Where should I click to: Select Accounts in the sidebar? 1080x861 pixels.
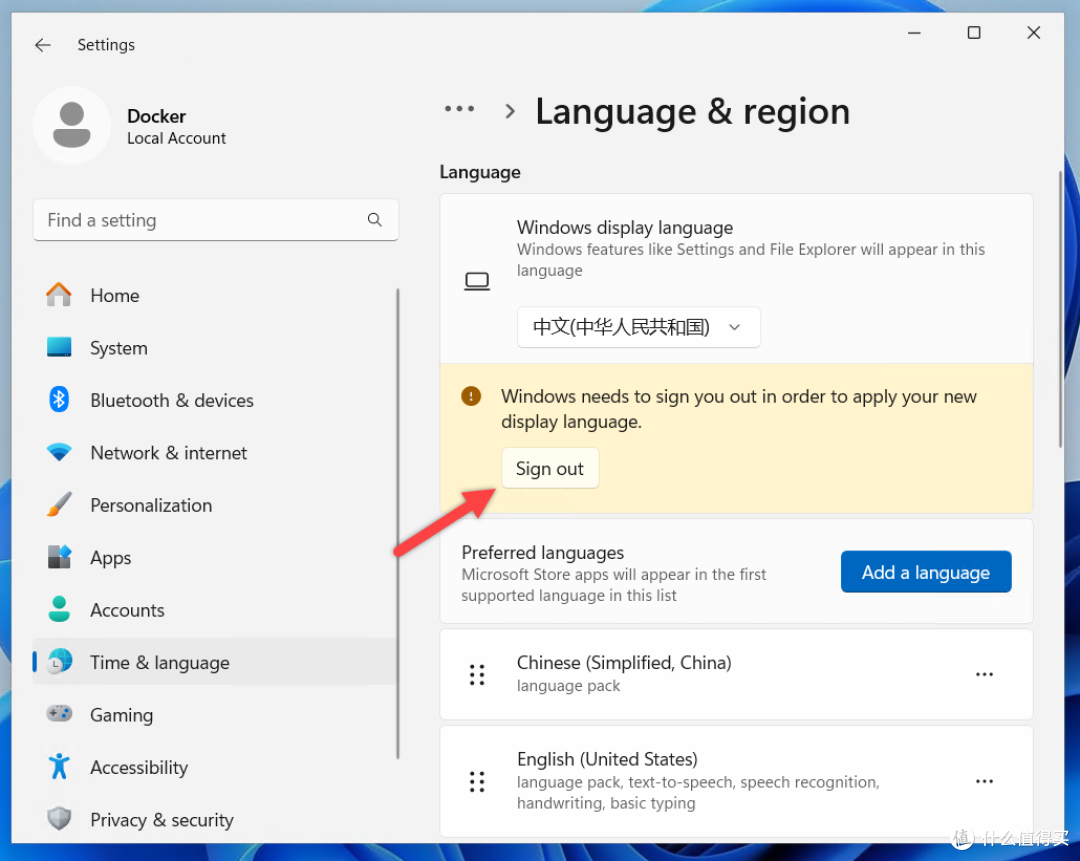[215, 610]
